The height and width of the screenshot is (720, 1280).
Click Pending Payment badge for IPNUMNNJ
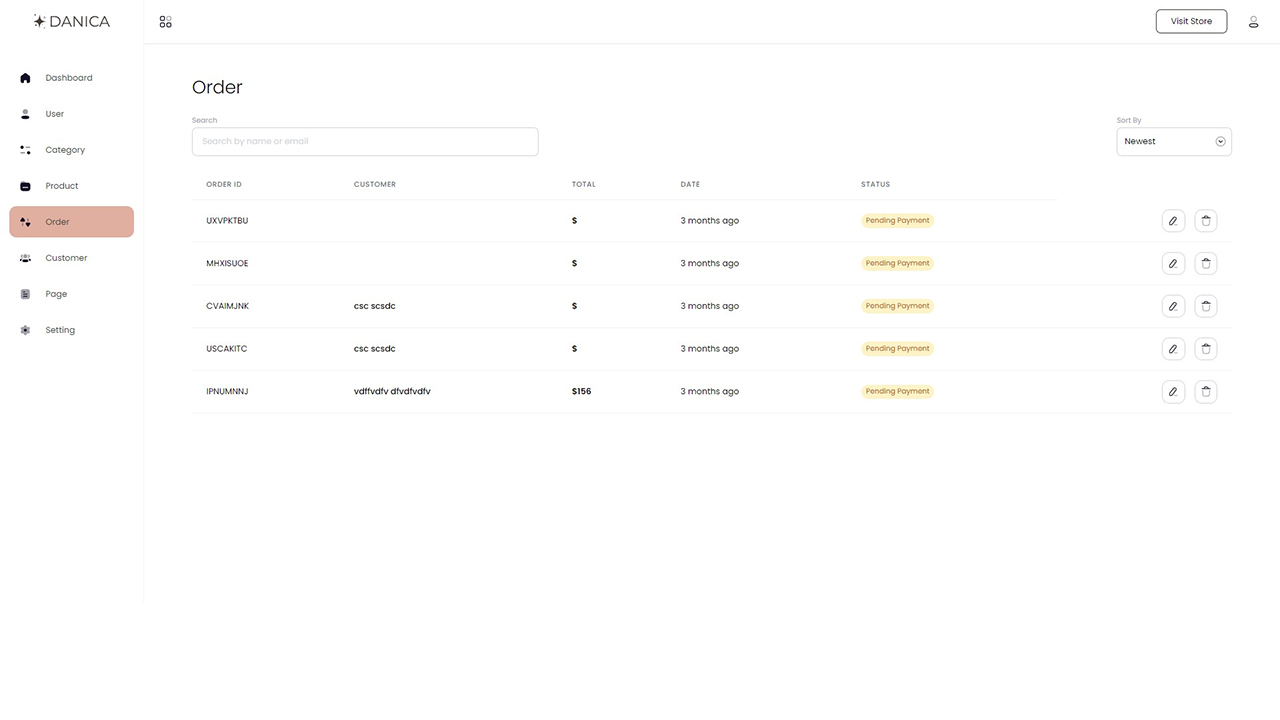pos(898,391)
